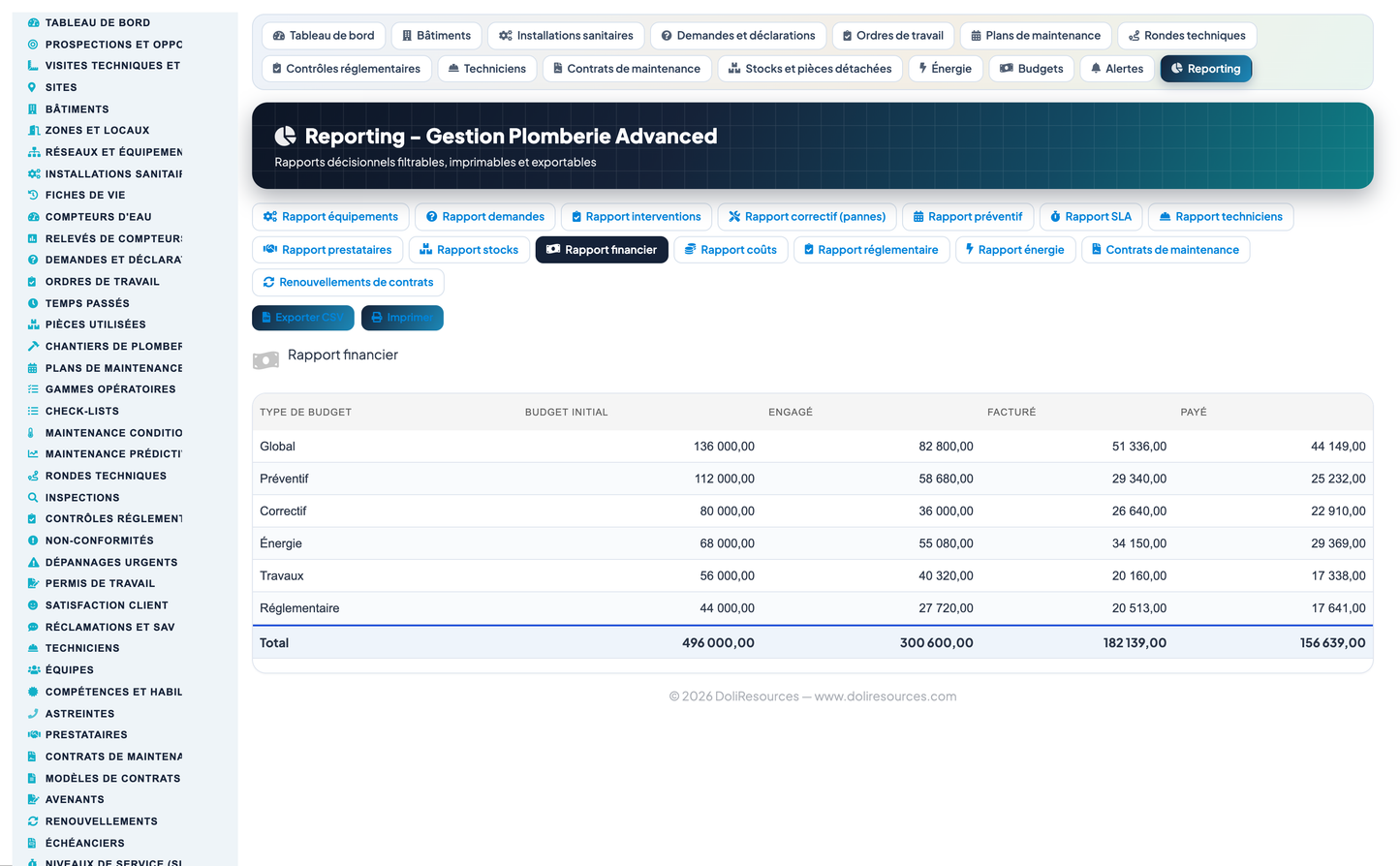Open Permis de travail in sidebar
This screenshot has height=866, width=1400.
[100, 583]
